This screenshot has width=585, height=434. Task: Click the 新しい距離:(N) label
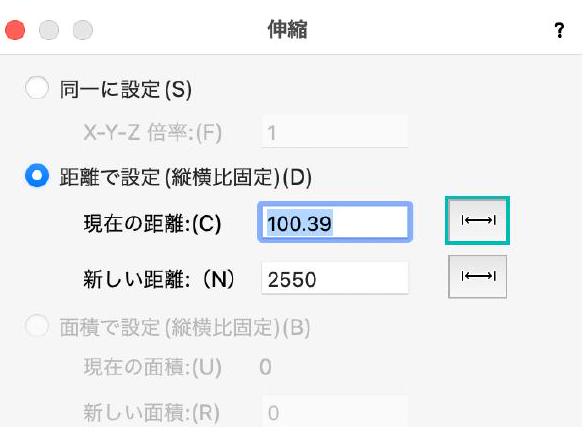159,279
